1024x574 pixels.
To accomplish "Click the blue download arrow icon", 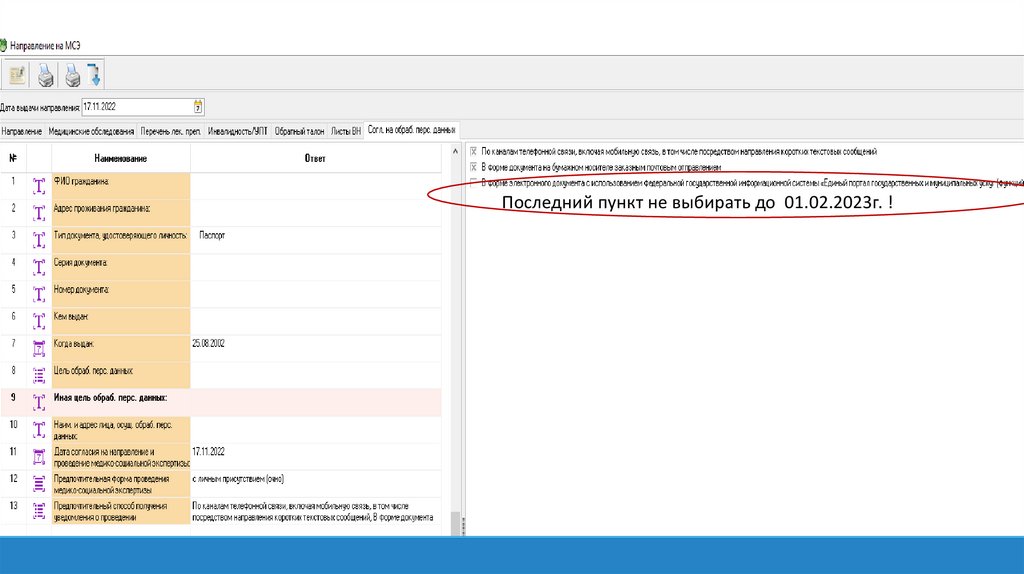I will (94, 74).
